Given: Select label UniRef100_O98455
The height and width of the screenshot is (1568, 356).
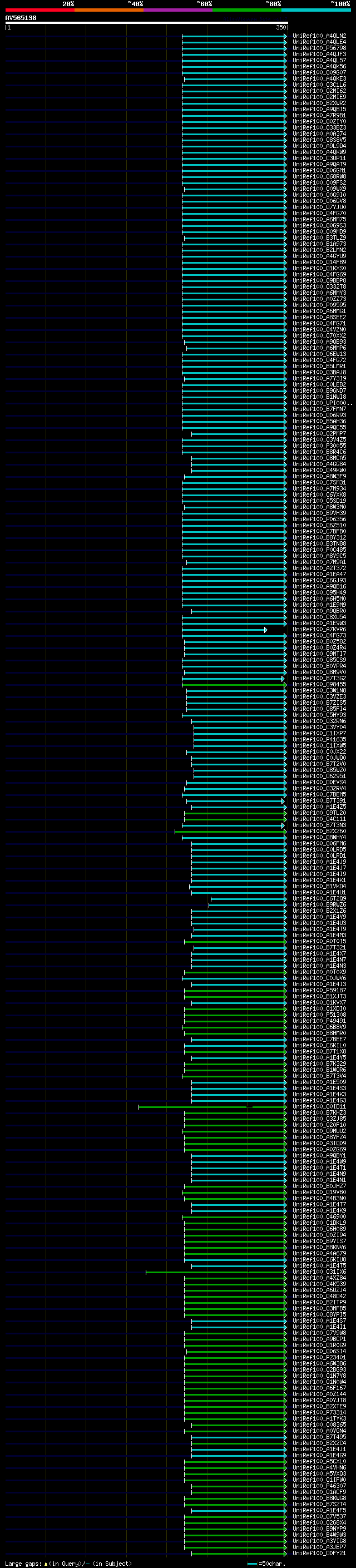Looking at the screenshot, I should coord(319,684).
